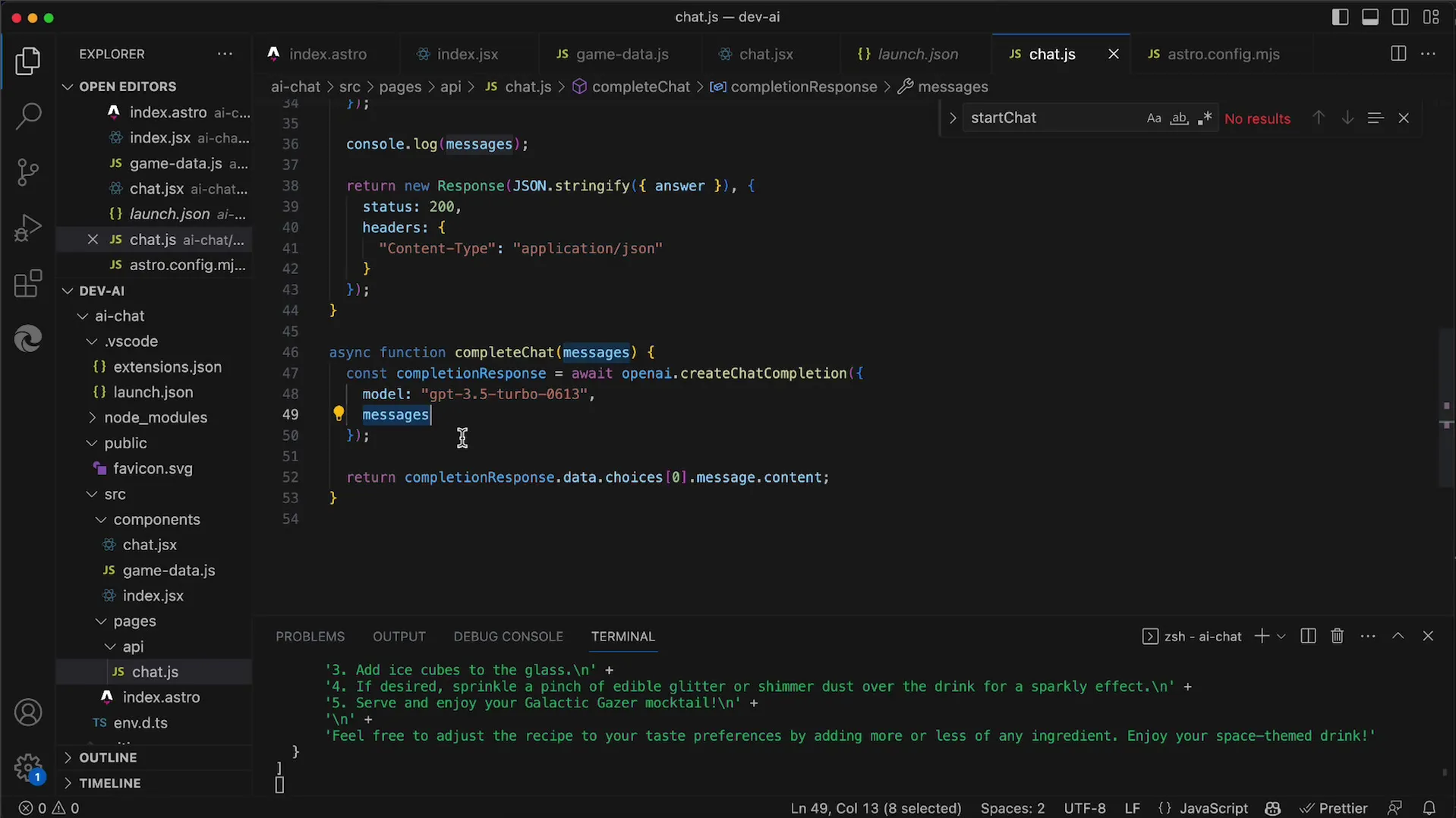Click Prettier in the status bar
This screenshot has width=1456, height=818.
coord(1334,808)
